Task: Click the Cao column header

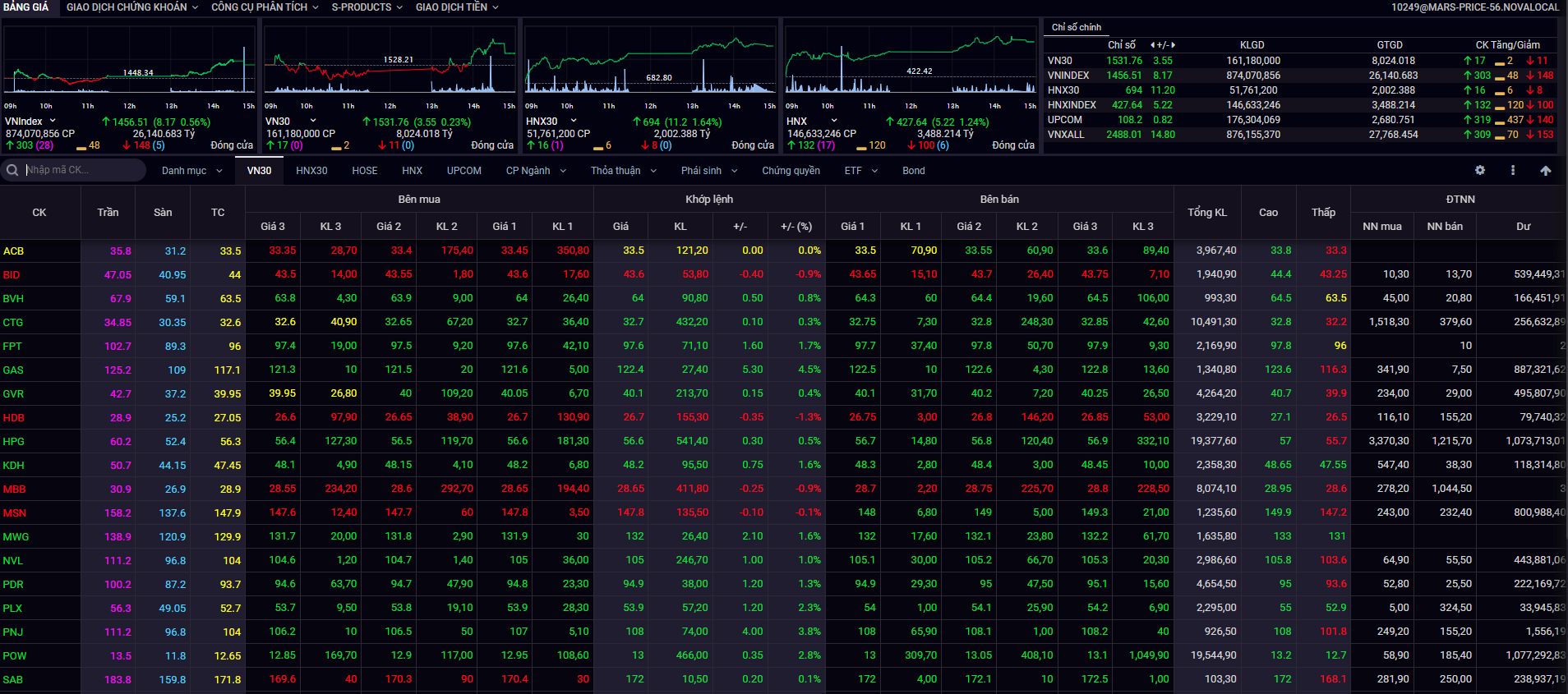Action: click(x=1268, y=213)
